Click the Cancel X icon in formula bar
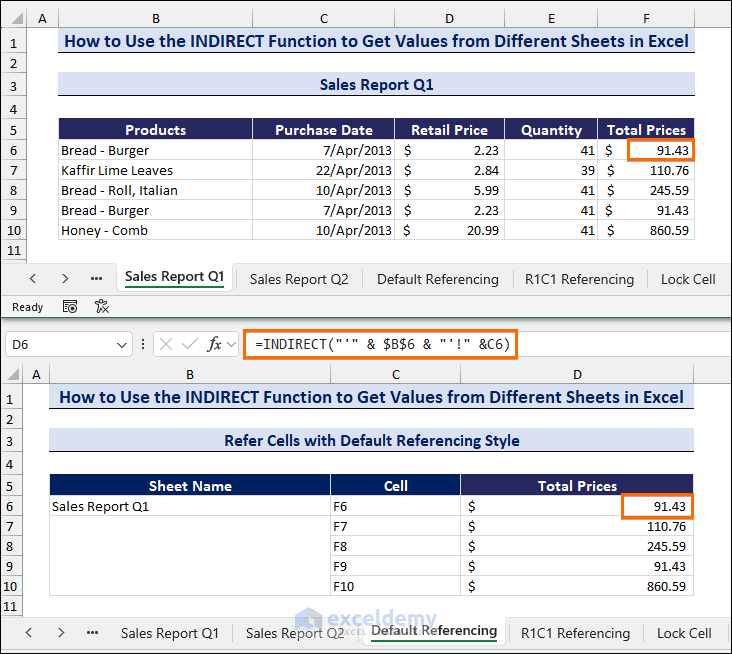Viewport: 732px width, 654px height. coord(166,344)
